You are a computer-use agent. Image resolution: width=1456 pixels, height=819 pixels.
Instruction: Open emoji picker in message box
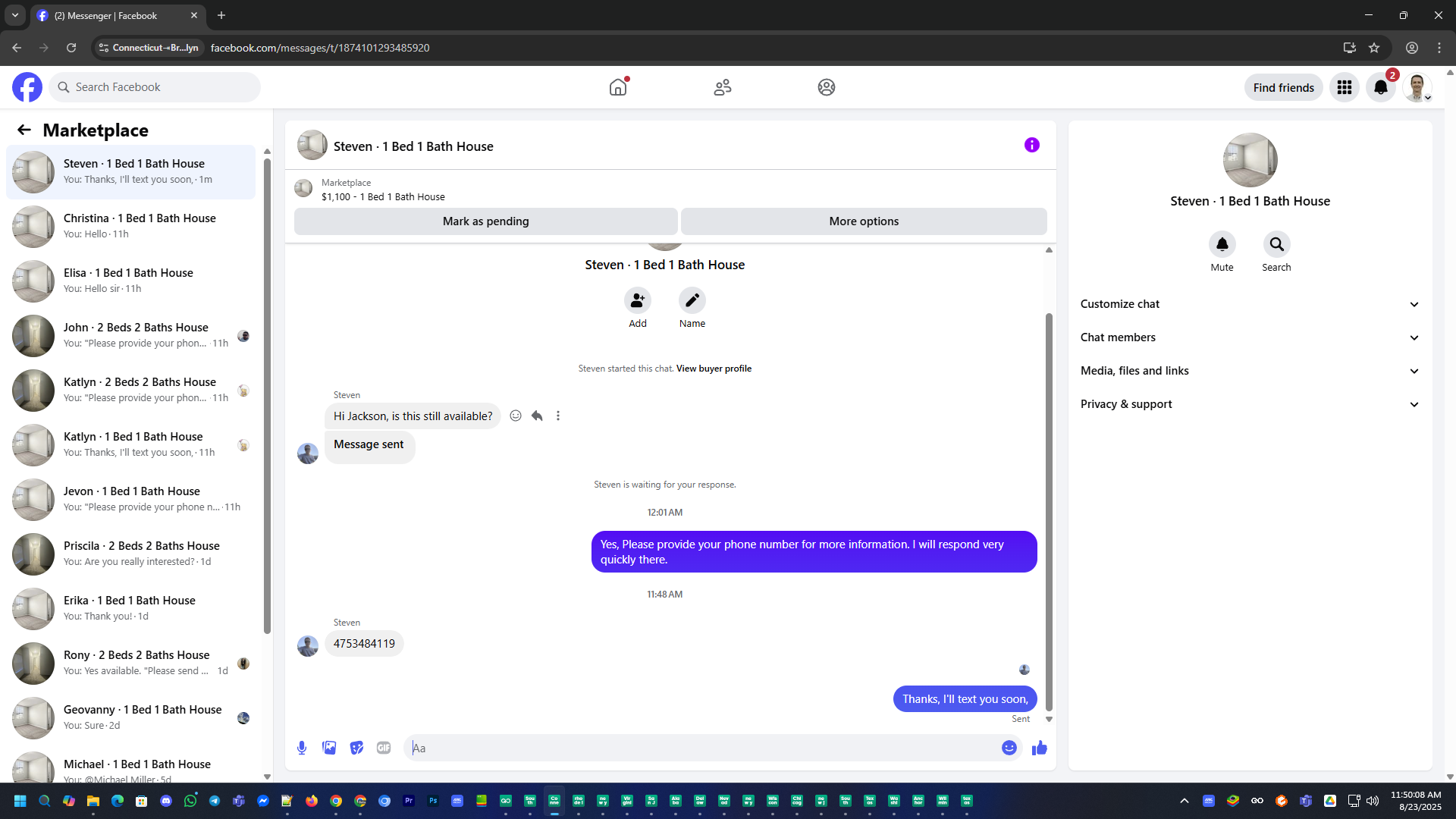point(1009,748)
